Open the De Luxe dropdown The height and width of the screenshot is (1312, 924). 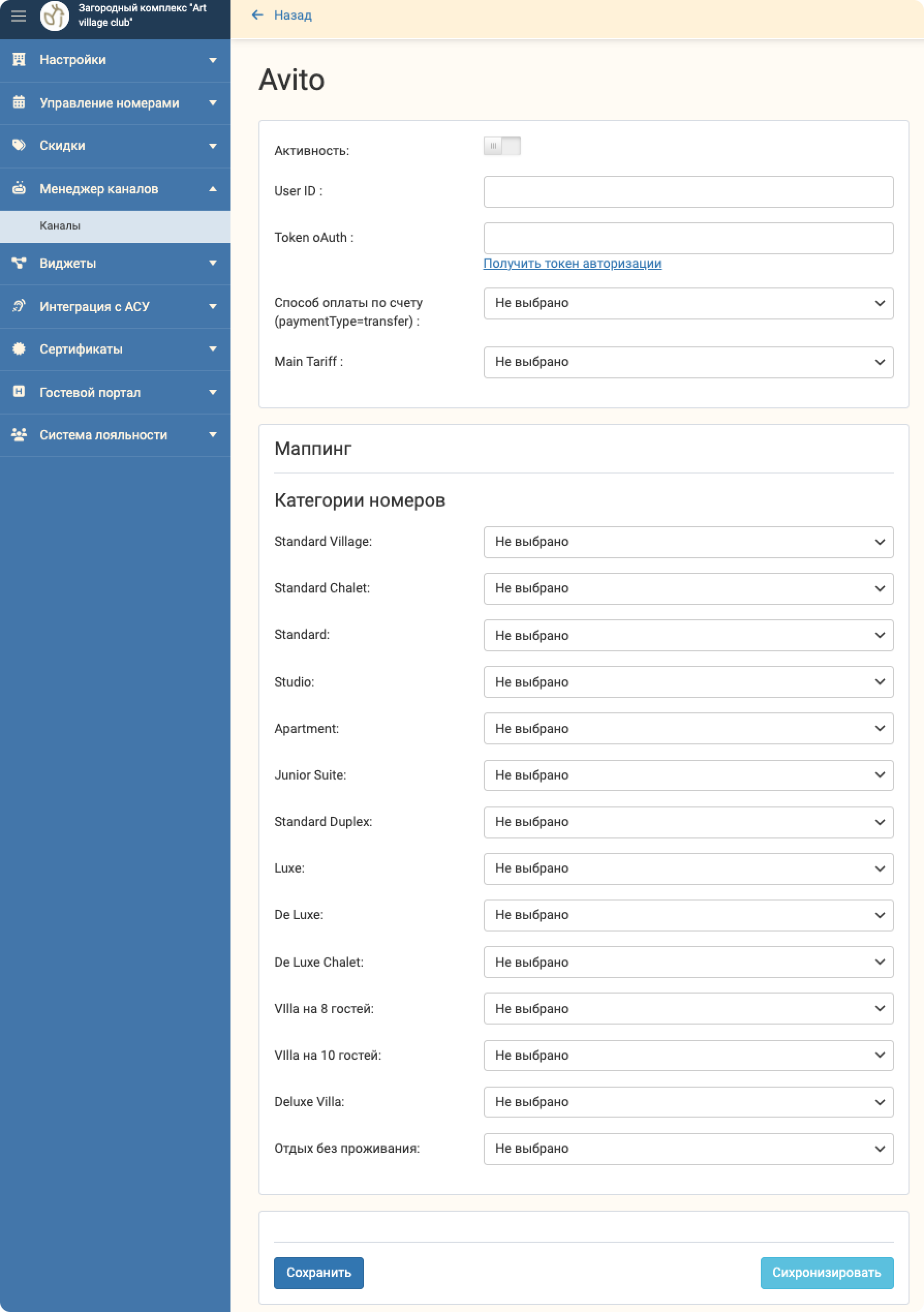688,915
